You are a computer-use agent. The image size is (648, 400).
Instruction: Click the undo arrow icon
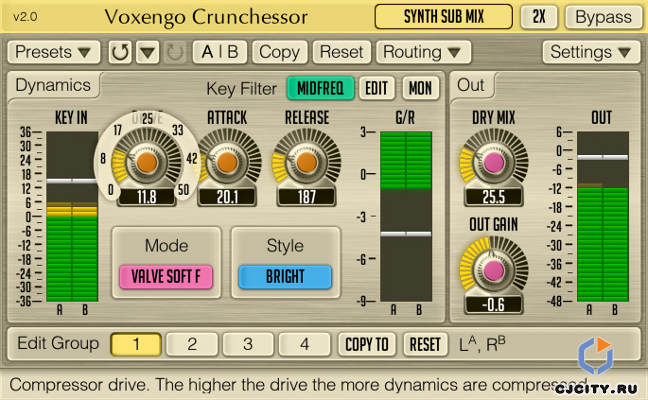120,52
